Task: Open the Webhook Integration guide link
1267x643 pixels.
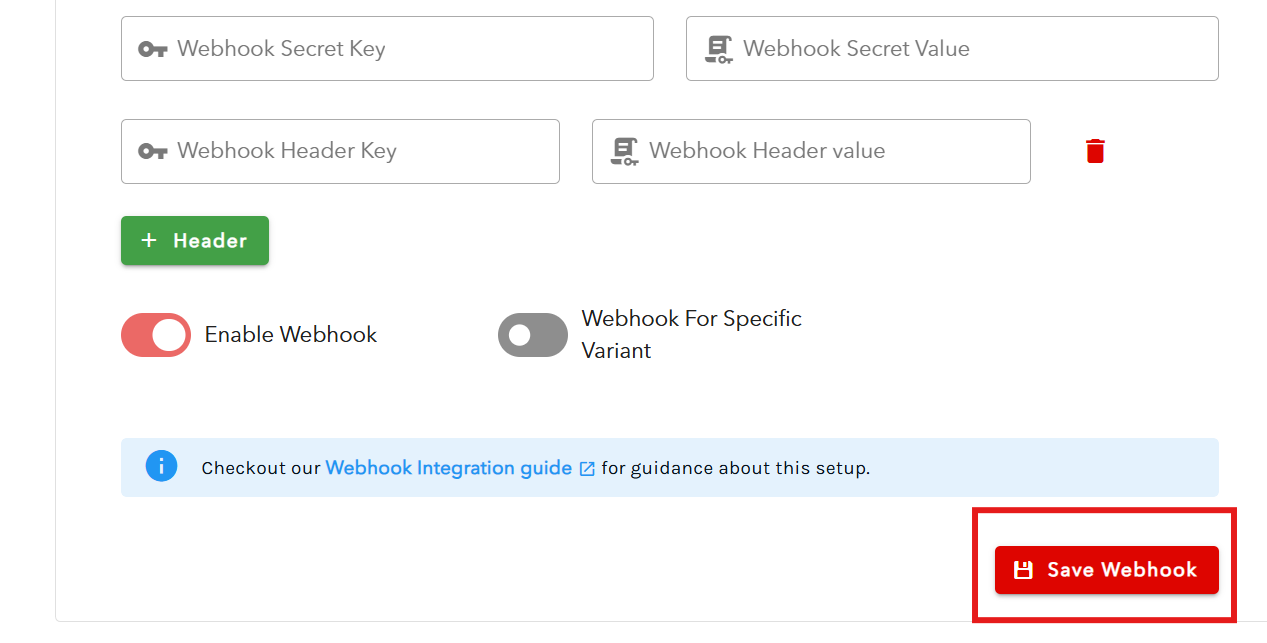Action: point(448,467)
